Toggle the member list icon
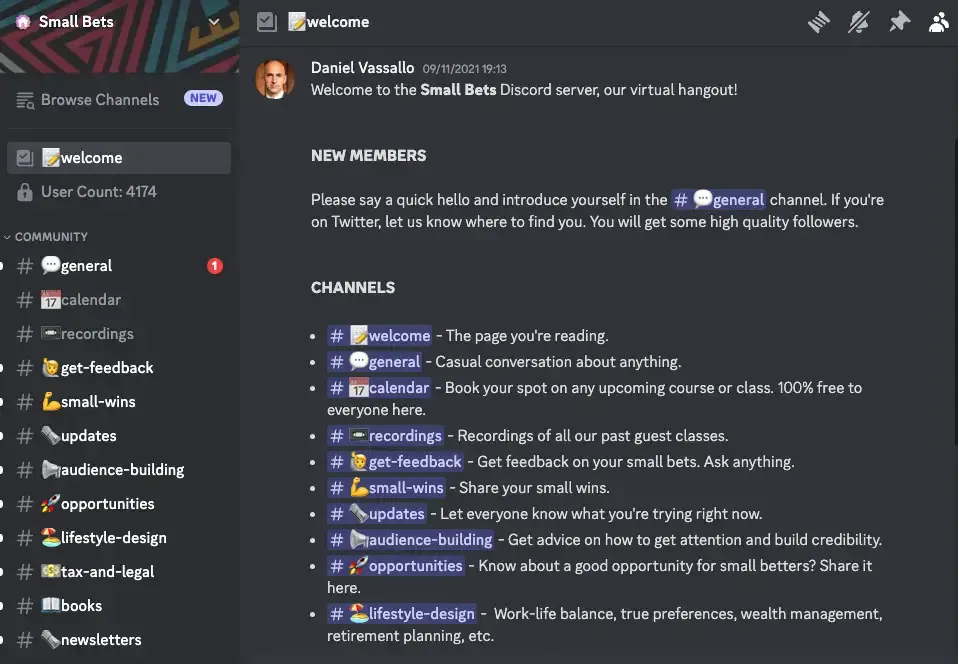 point(938,21)
